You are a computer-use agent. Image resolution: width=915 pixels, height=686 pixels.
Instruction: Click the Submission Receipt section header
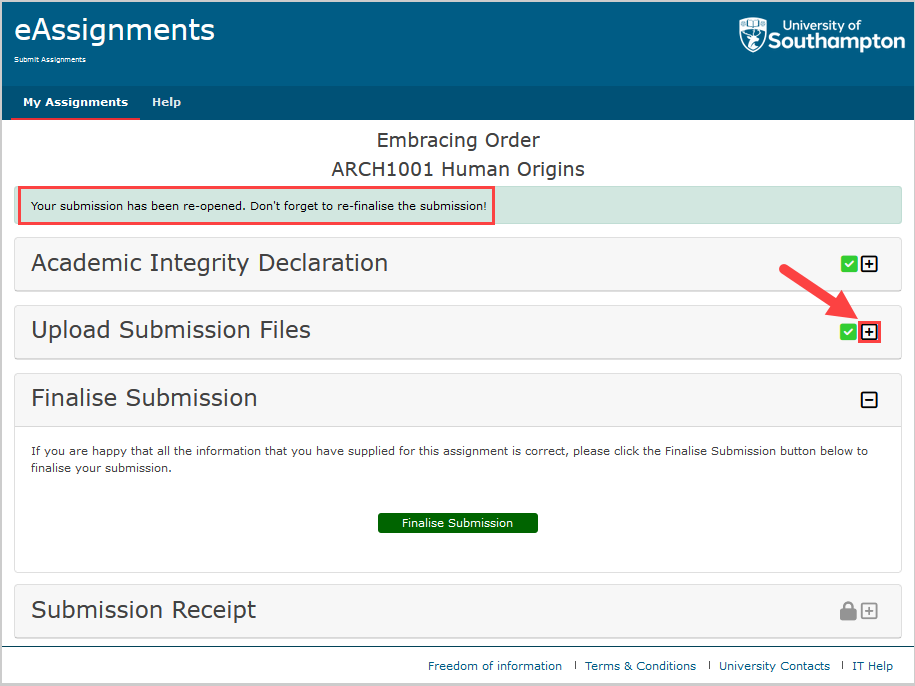pyautogui.click(x=143, y=610)
